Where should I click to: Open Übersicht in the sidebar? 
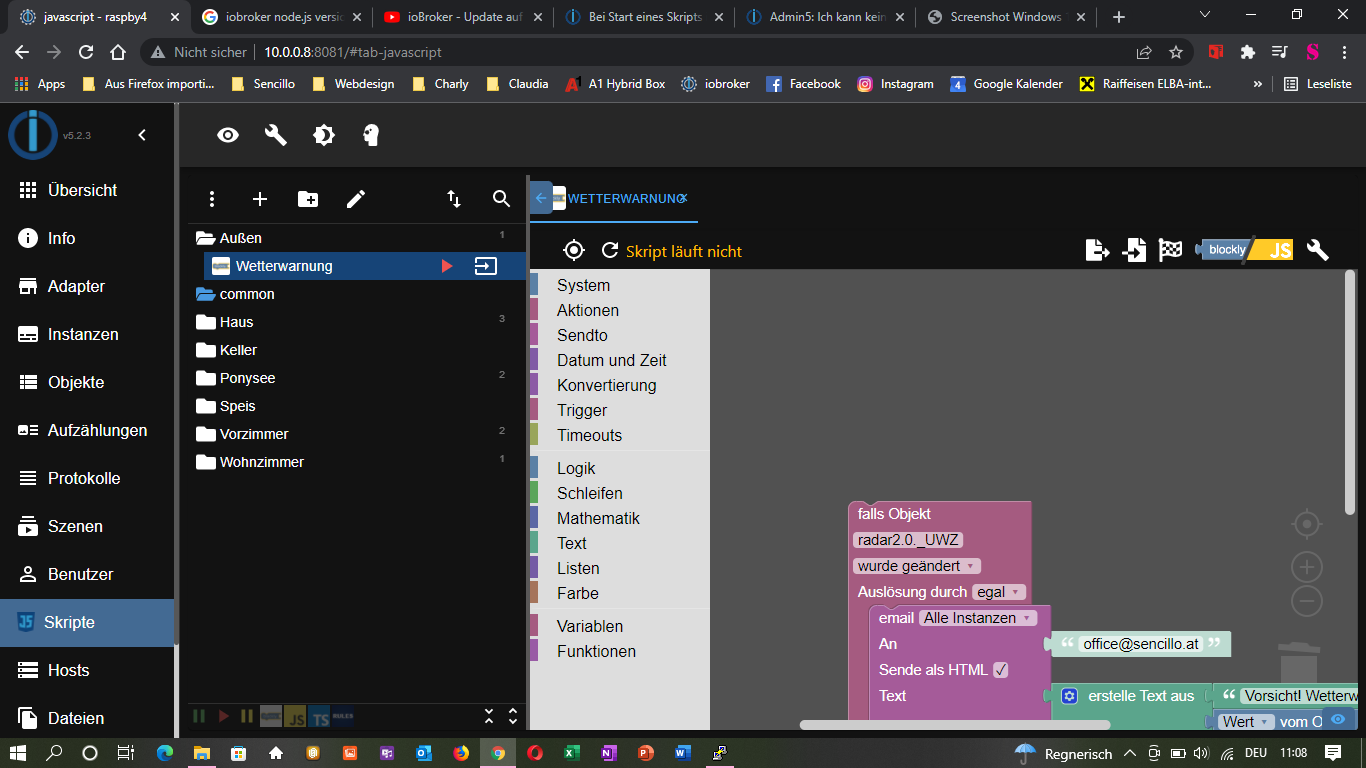pos(87,190)
